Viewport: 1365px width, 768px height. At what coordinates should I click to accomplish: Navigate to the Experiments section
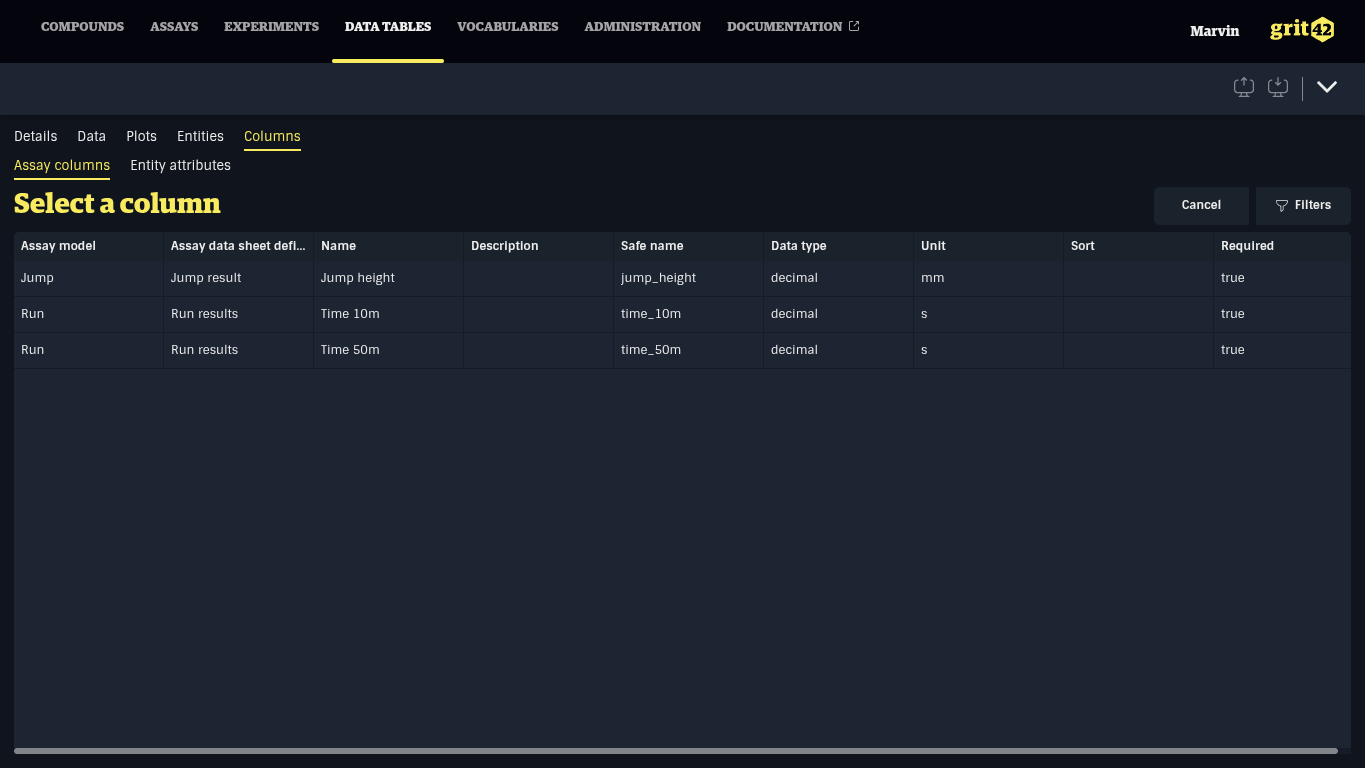[x=271, y=27]
